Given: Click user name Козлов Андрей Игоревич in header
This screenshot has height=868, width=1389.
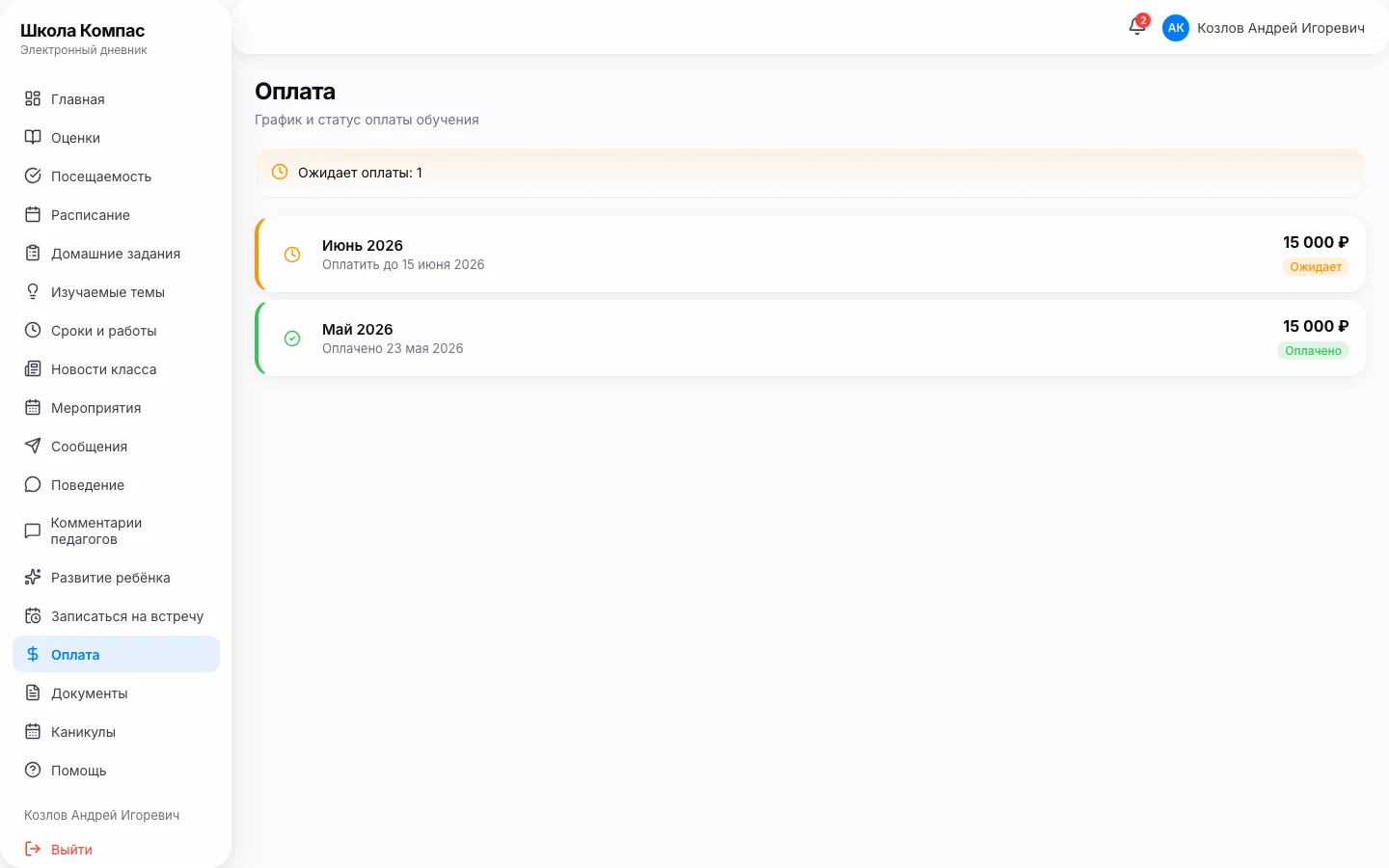Looking at the screenshot, I should (1281, 28).
